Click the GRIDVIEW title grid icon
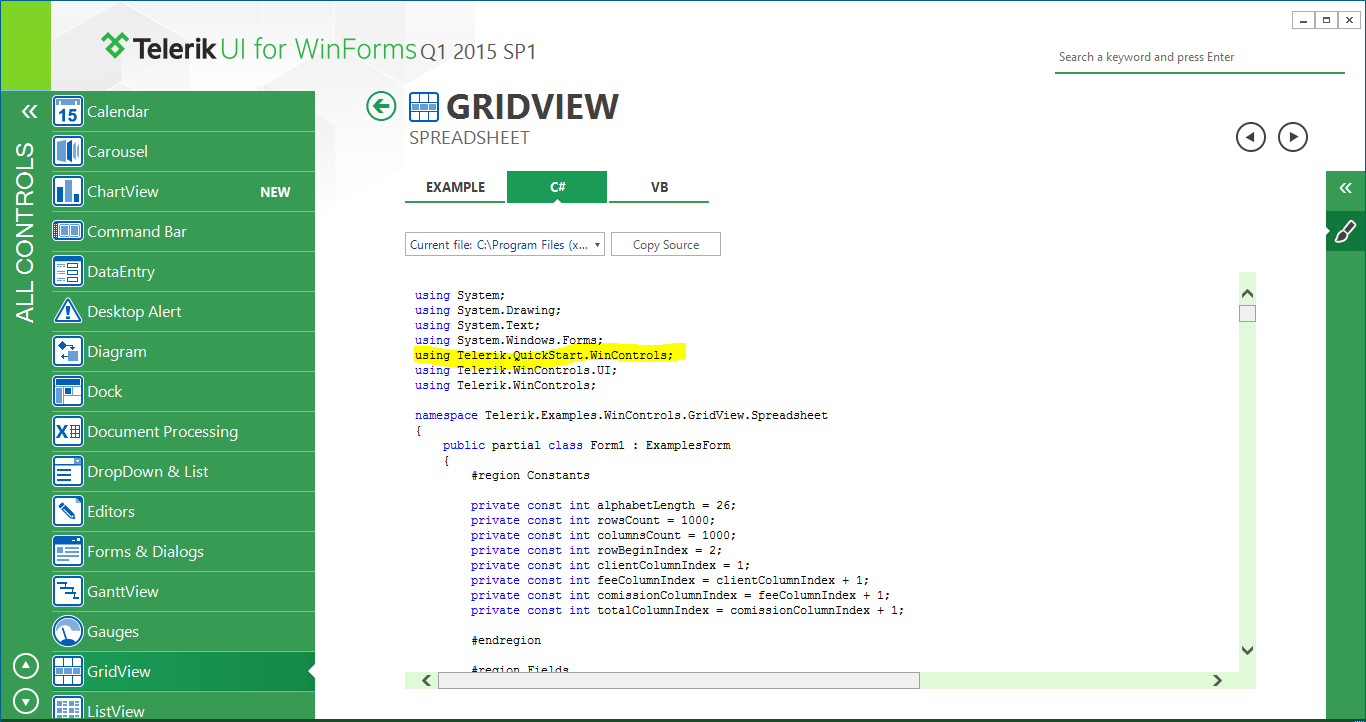 coord(424,107)
